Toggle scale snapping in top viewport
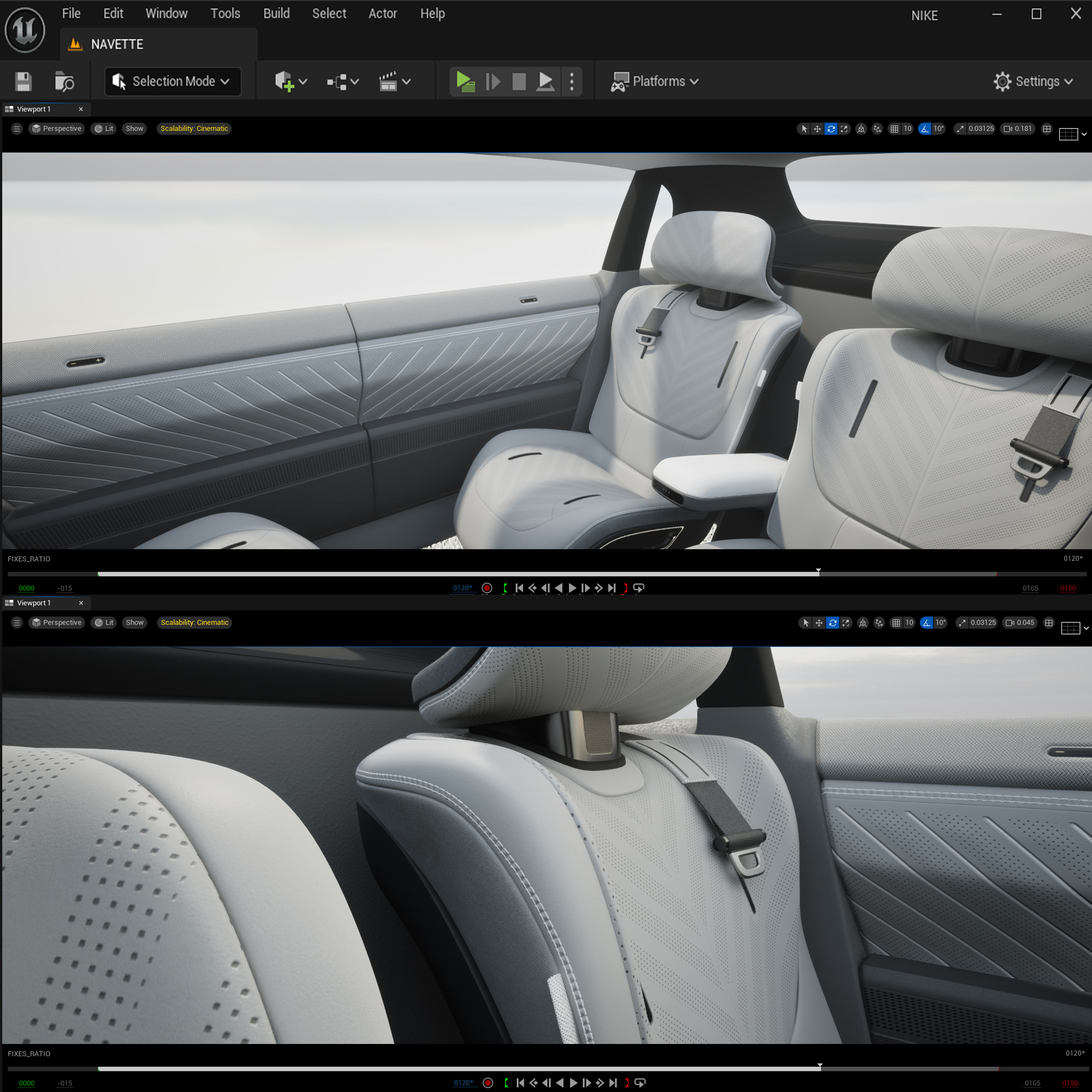The width and height of the screenshot is (1092, 1092). [960, 129]
